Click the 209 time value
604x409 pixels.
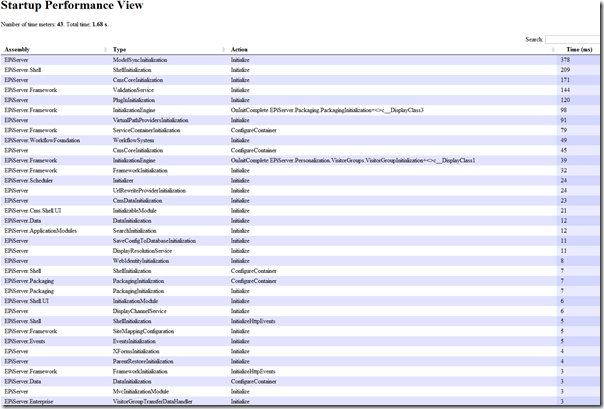point(565,70)
